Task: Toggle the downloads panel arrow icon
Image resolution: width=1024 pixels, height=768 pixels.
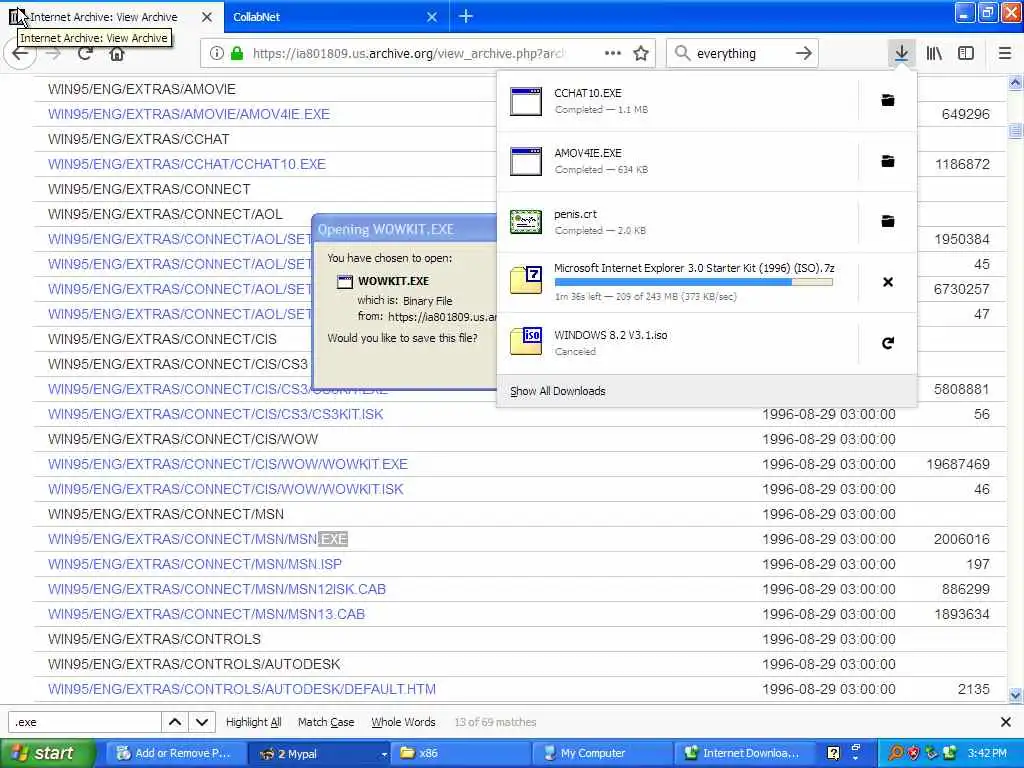Action: [901, 54]
